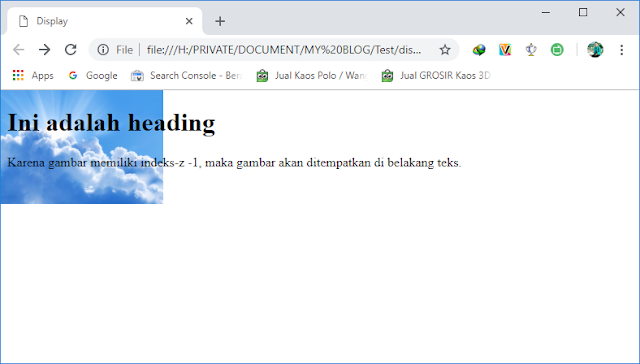Select the Display tab
Viewport: 640px width, 364px height.
(x=104, y=21)
